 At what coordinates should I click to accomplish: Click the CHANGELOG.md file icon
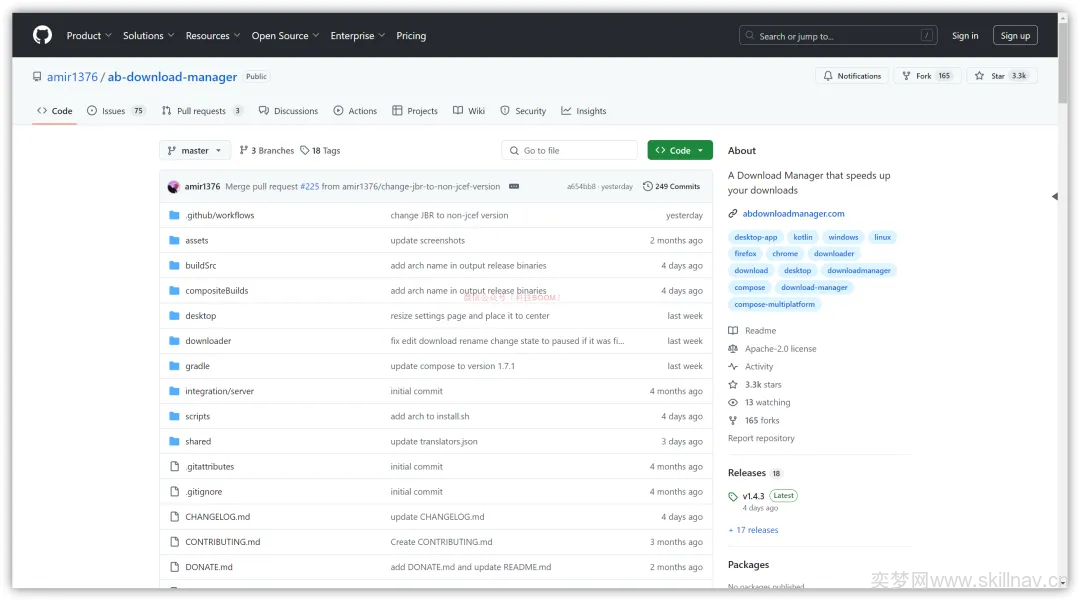coord(174,516)
